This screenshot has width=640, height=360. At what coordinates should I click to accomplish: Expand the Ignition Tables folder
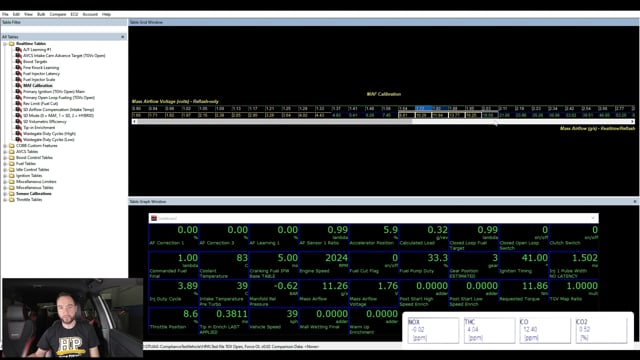point(5,176)
